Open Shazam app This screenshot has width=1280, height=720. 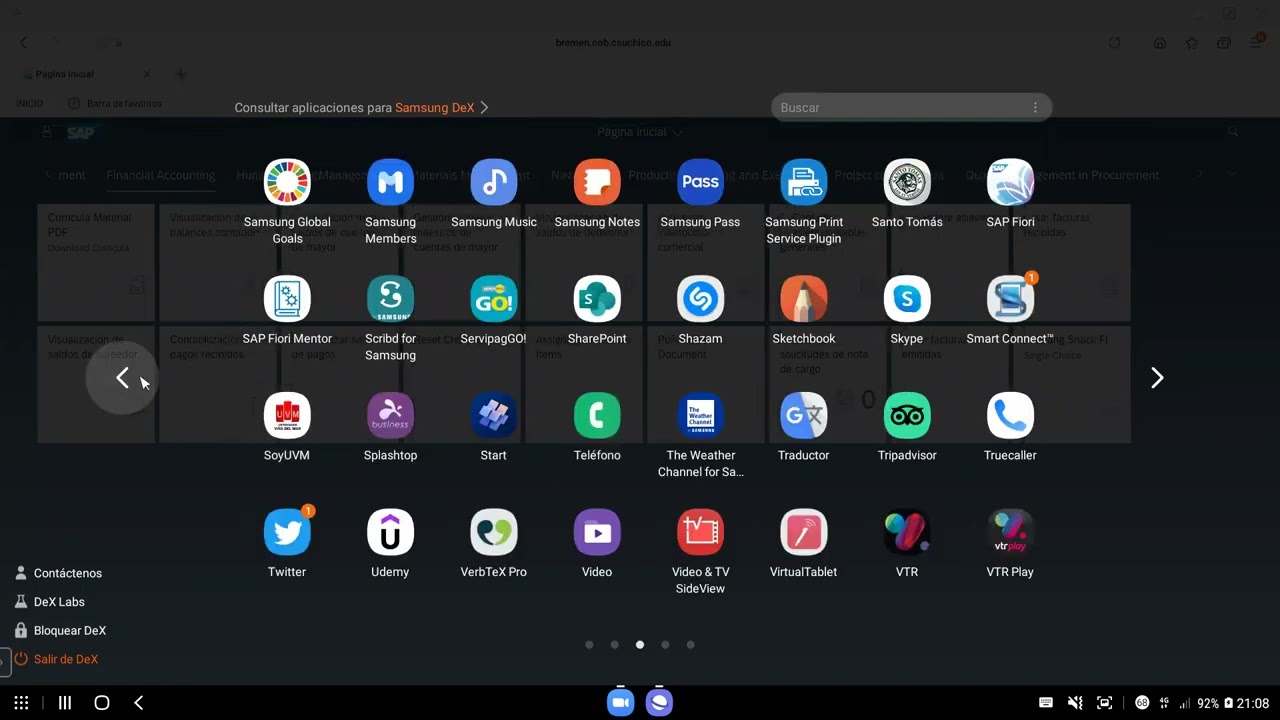click(x=700, y=299)
